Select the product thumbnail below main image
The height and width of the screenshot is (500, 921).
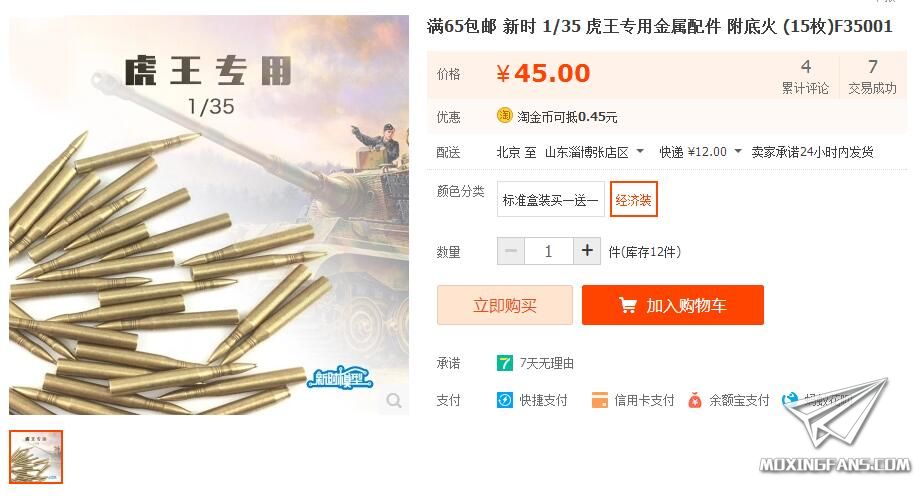tap(36, 457)
